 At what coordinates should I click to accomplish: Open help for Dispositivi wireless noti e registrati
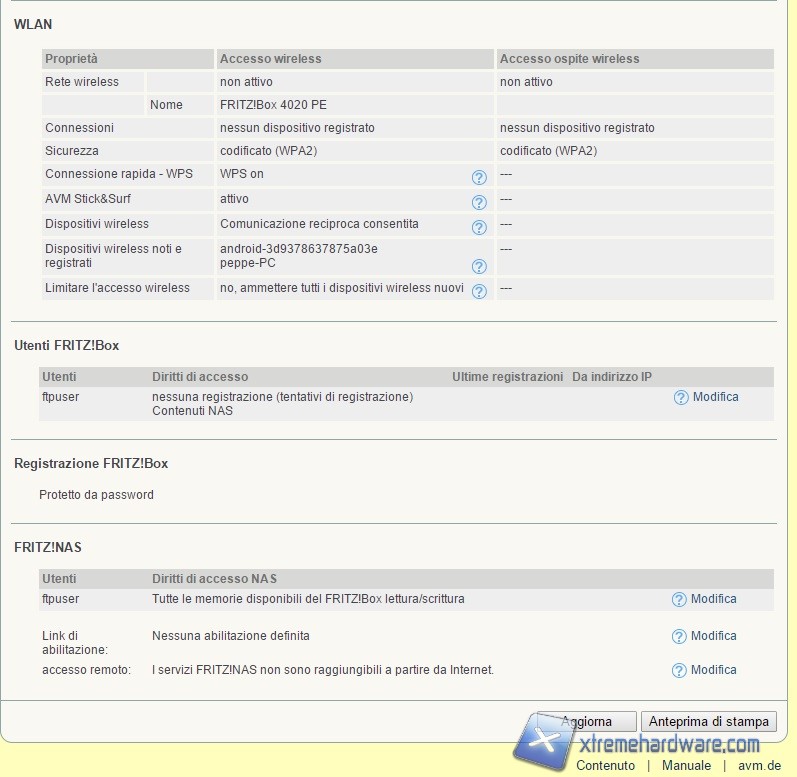click(479, 266)
